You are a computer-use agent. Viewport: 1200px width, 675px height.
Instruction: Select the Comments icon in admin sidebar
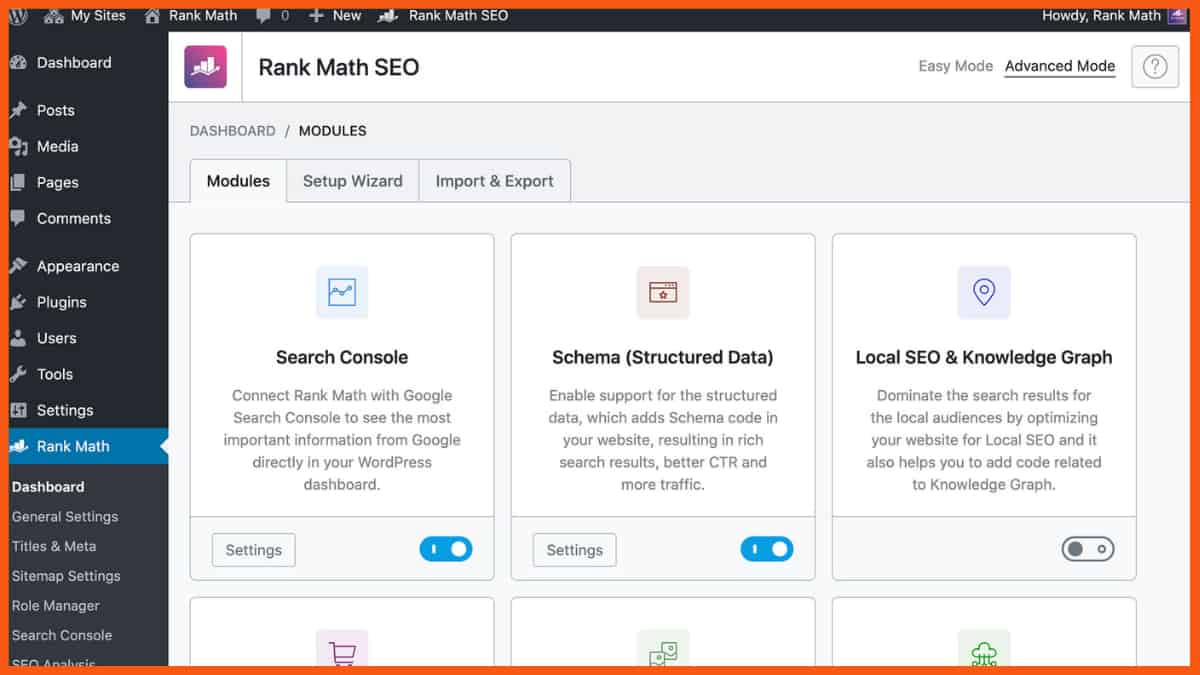coord(18,218)
